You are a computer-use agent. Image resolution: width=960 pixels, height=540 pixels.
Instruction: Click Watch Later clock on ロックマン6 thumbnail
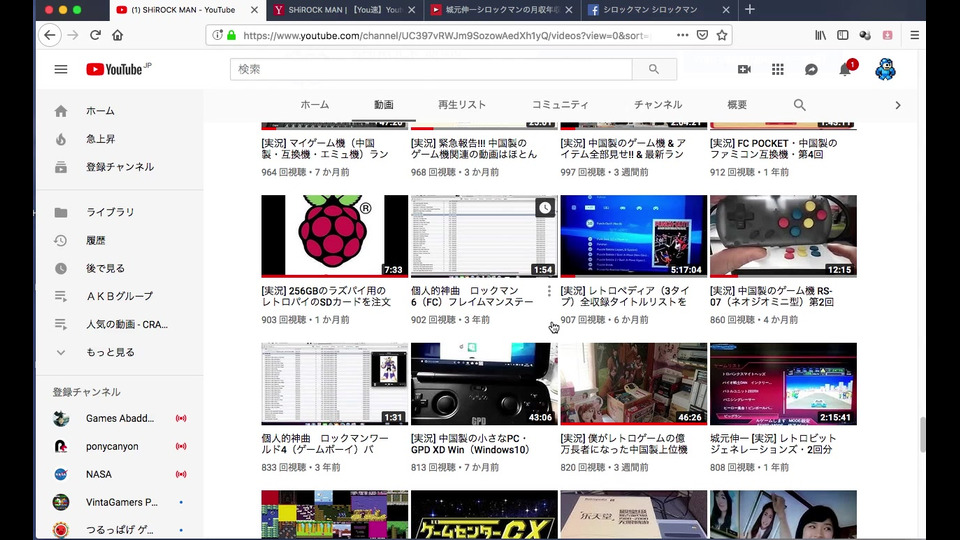pyautogui.click(x=544, y=208)
